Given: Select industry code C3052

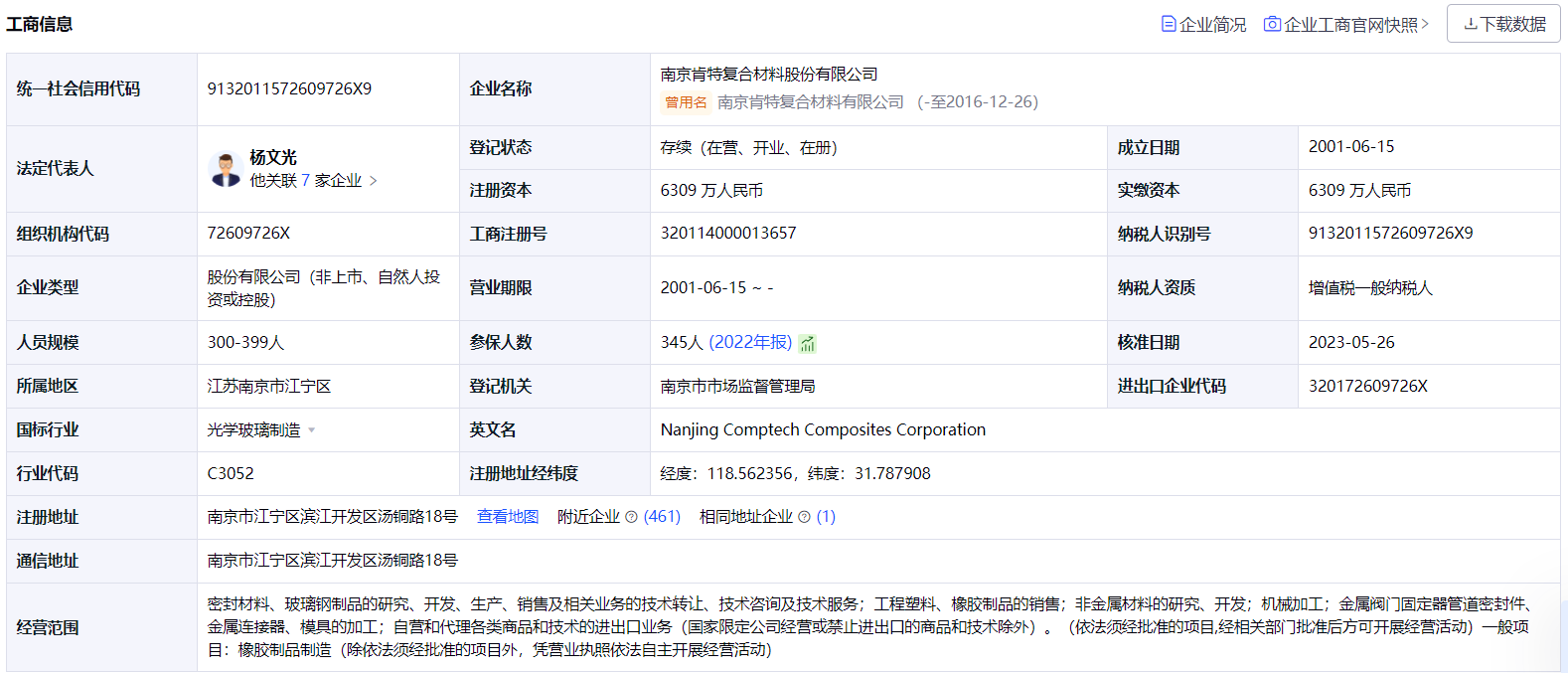Looking at the screenshot, I should click(x=231, y=473).
